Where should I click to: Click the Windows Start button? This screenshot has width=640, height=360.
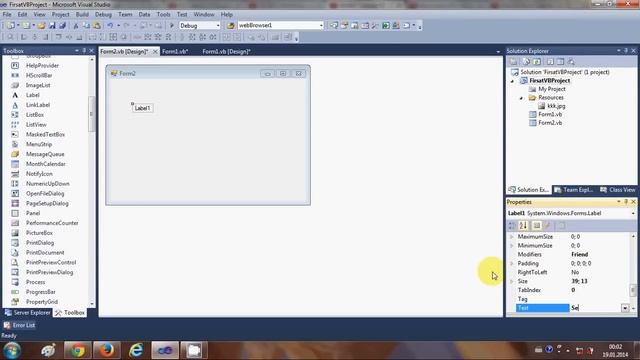[x=12, y=351]
